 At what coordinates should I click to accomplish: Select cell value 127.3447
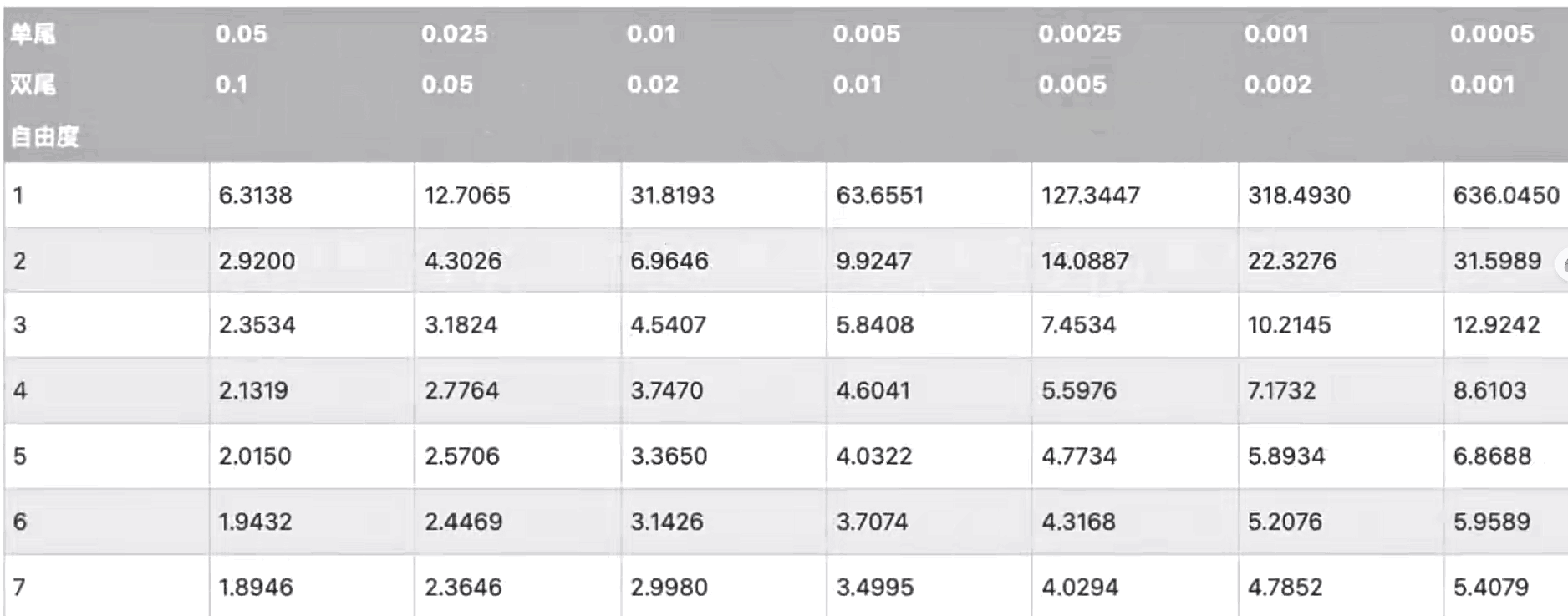coord(1090,196)
